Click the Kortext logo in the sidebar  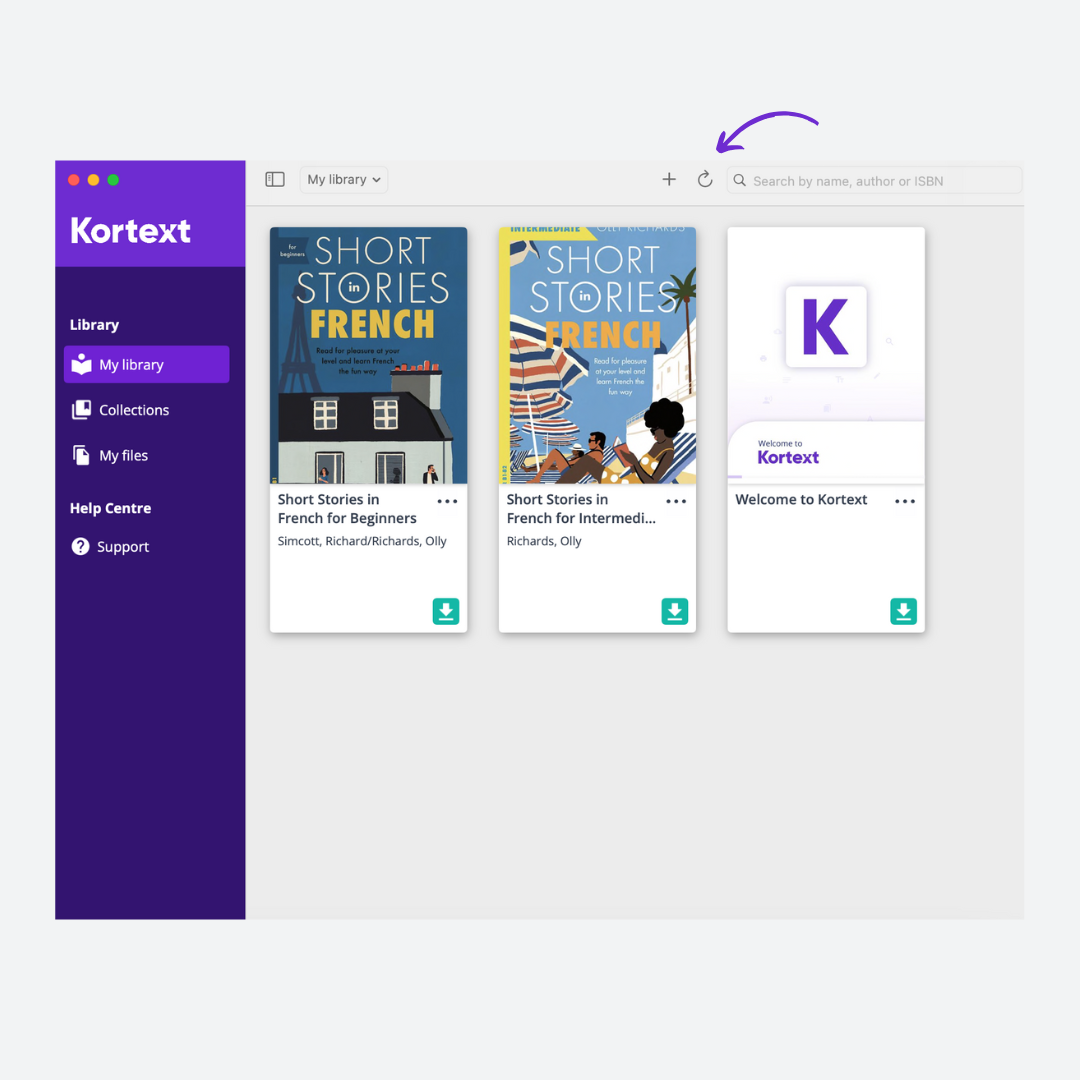(130, 231)
